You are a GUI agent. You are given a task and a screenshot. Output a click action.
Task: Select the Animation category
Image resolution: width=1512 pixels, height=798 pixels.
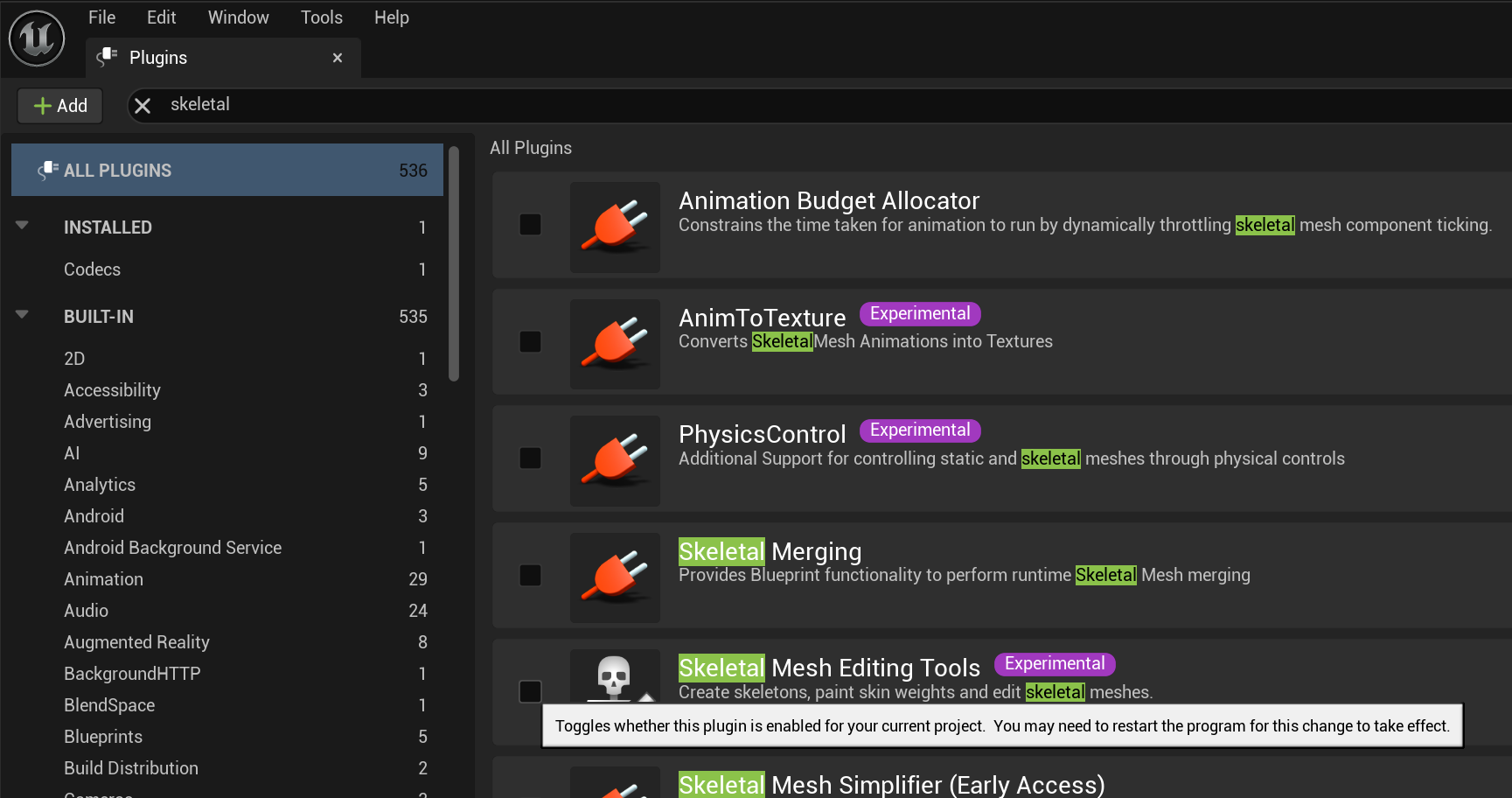click(227, 579)
